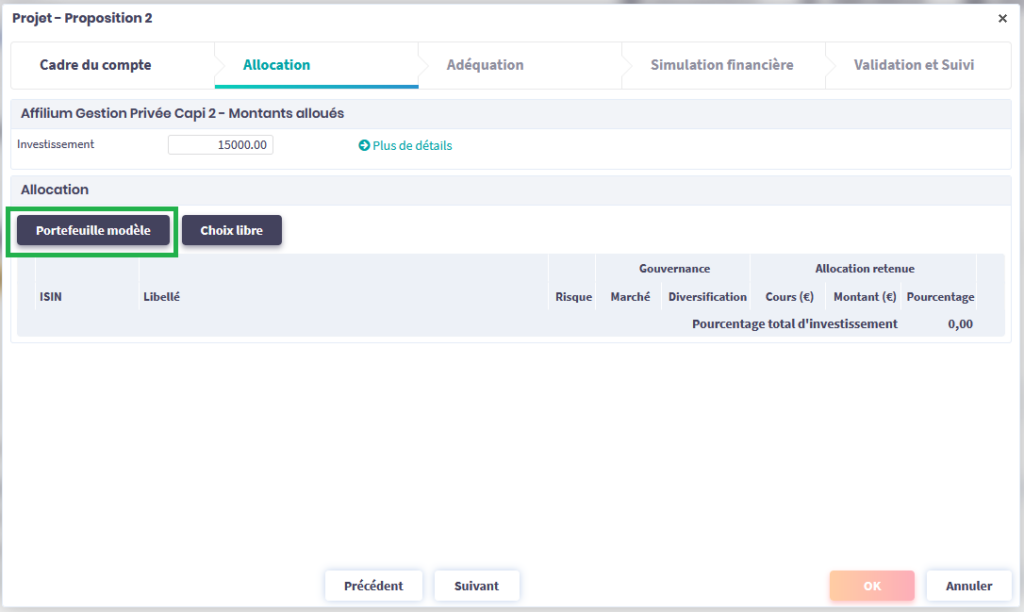
Task: Click the Investissement amount field
Action: (220, 145)
